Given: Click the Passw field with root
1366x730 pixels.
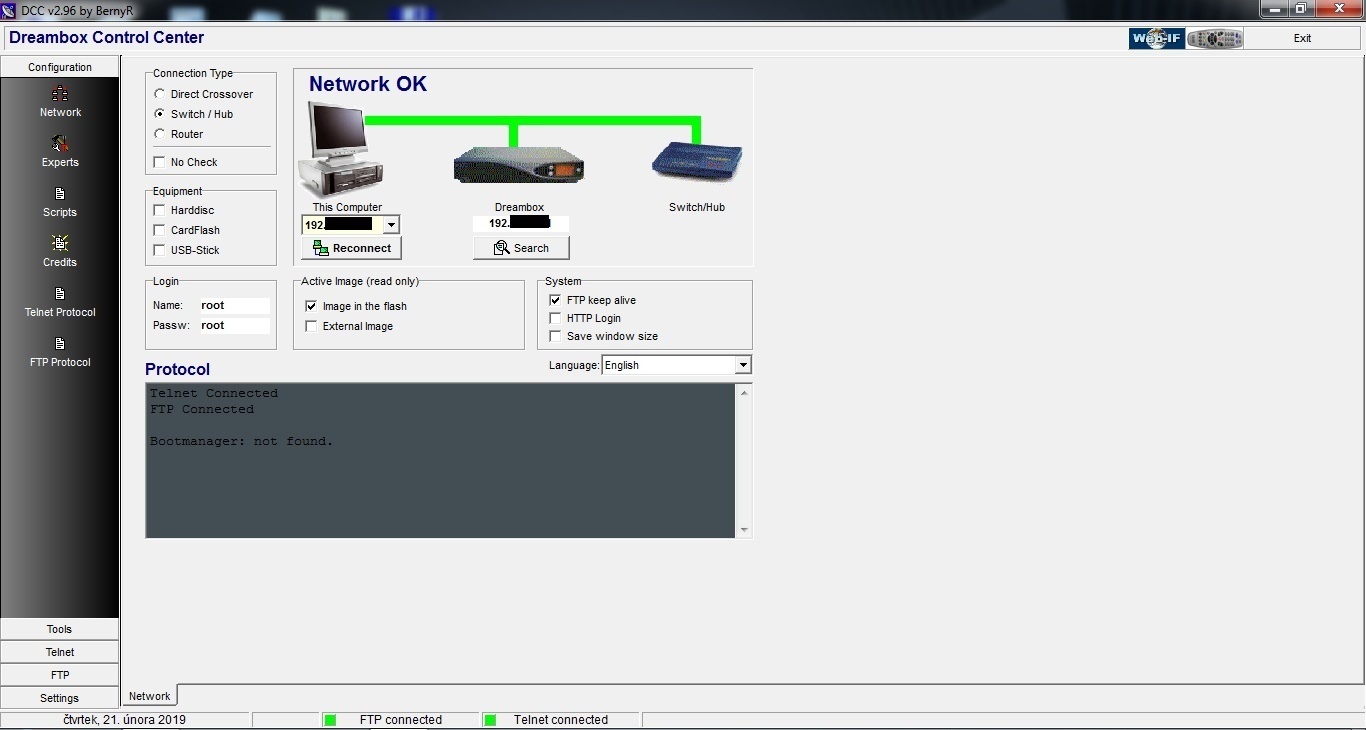Looking at the screenshot, I should pos(234,326).
